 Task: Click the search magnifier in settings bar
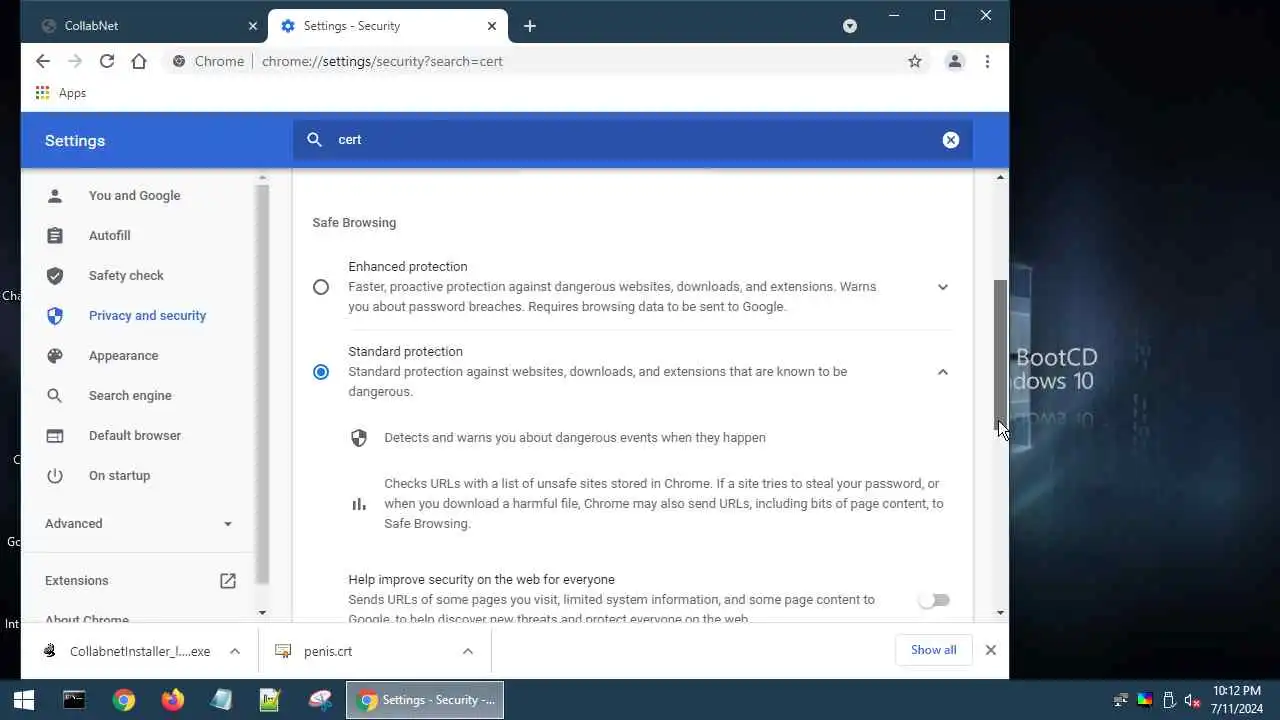[315, 140]
